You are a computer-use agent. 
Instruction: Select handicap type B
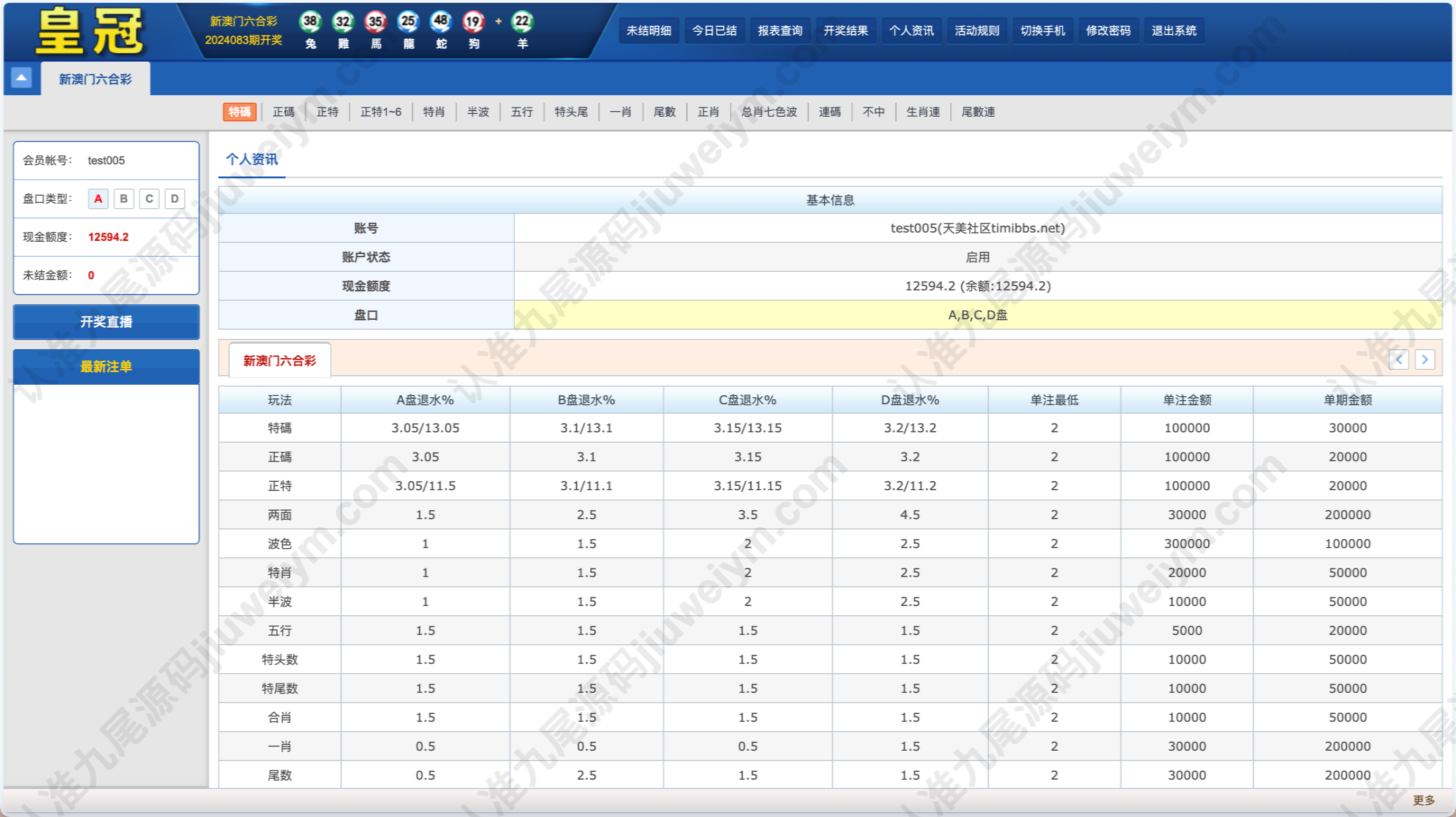(x=124, y=199)
